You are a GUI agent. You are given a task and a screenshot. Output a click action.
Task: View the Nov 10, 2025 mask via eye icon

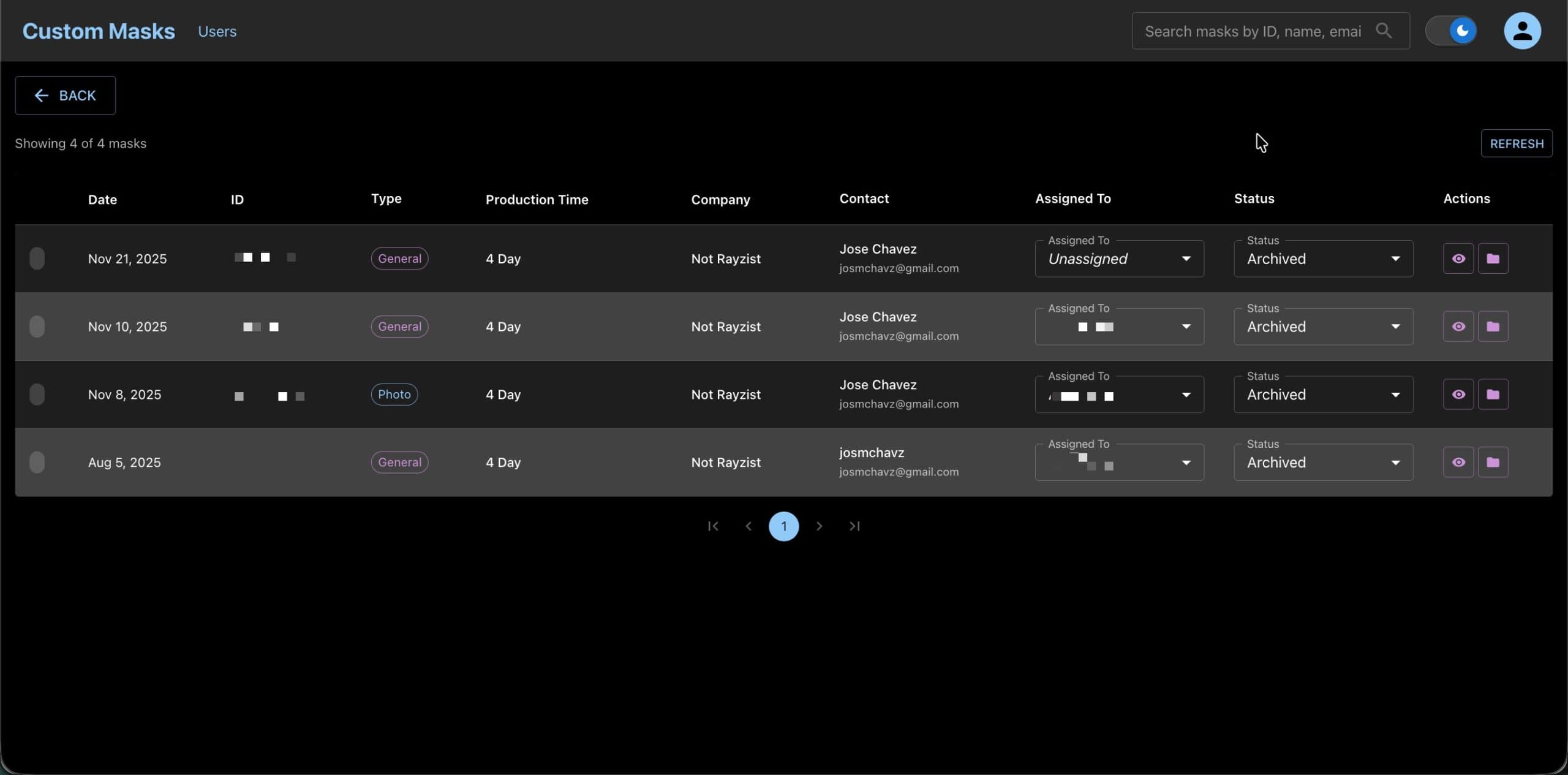click(x=1458, y=327)
